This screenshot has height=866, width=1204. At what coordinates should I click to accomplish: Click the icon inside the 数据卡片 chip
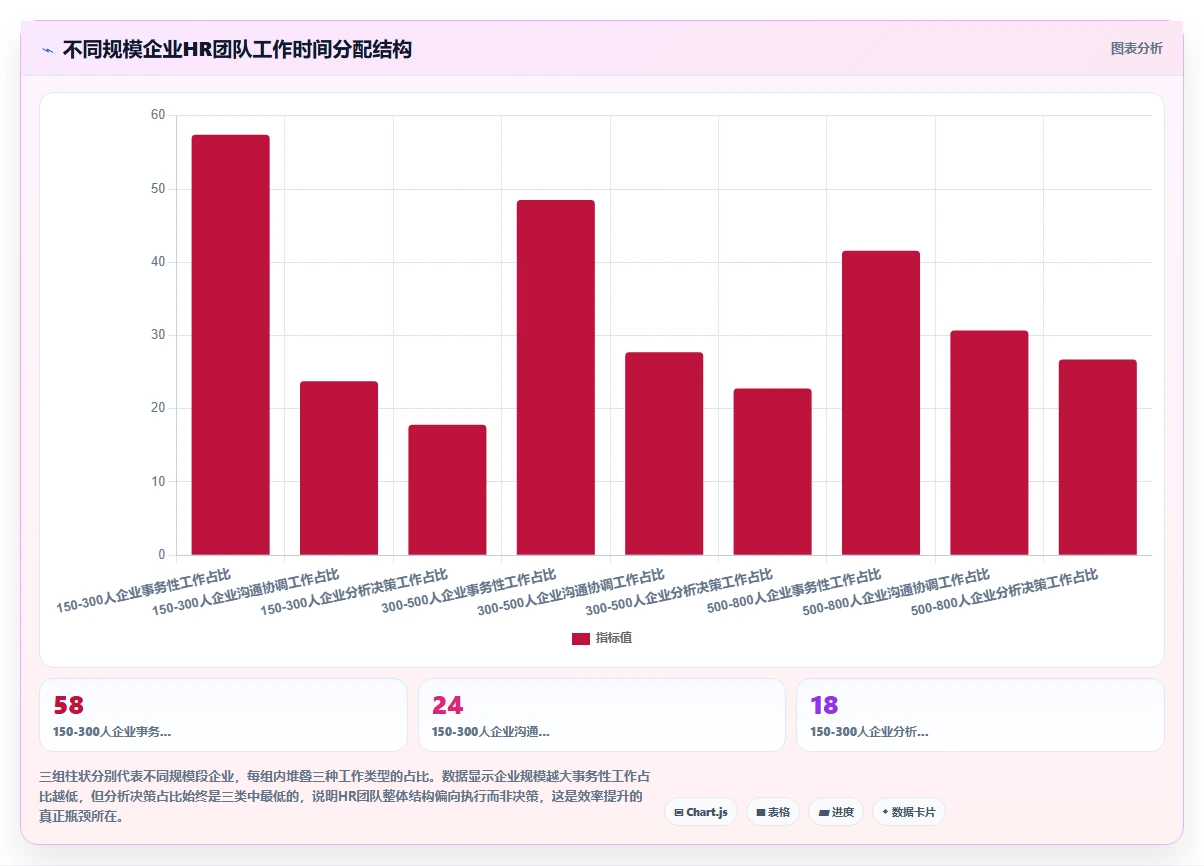pyautogui.click(x=886, y=812)
